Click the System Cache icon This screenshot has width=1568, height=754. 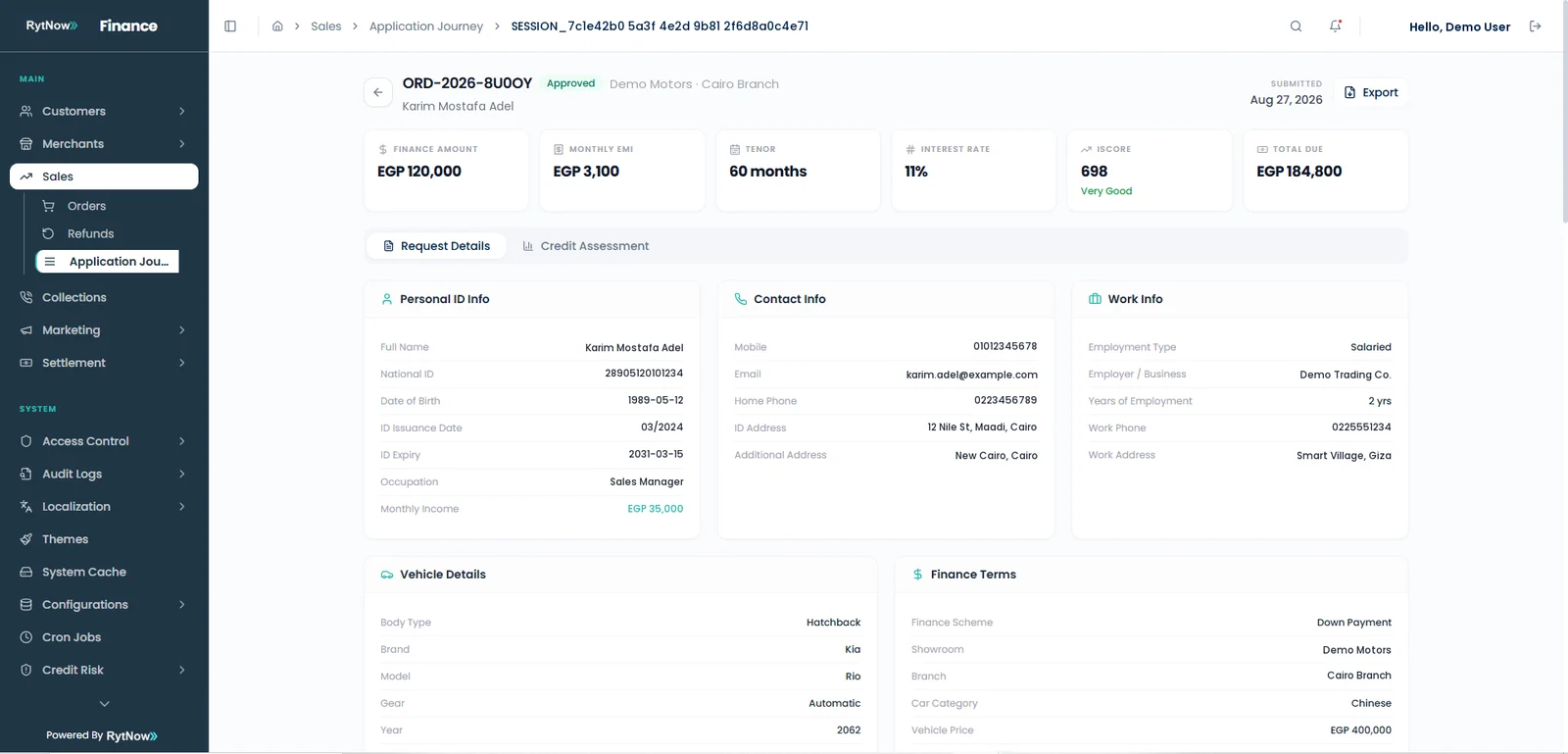[x=26, y=572]
